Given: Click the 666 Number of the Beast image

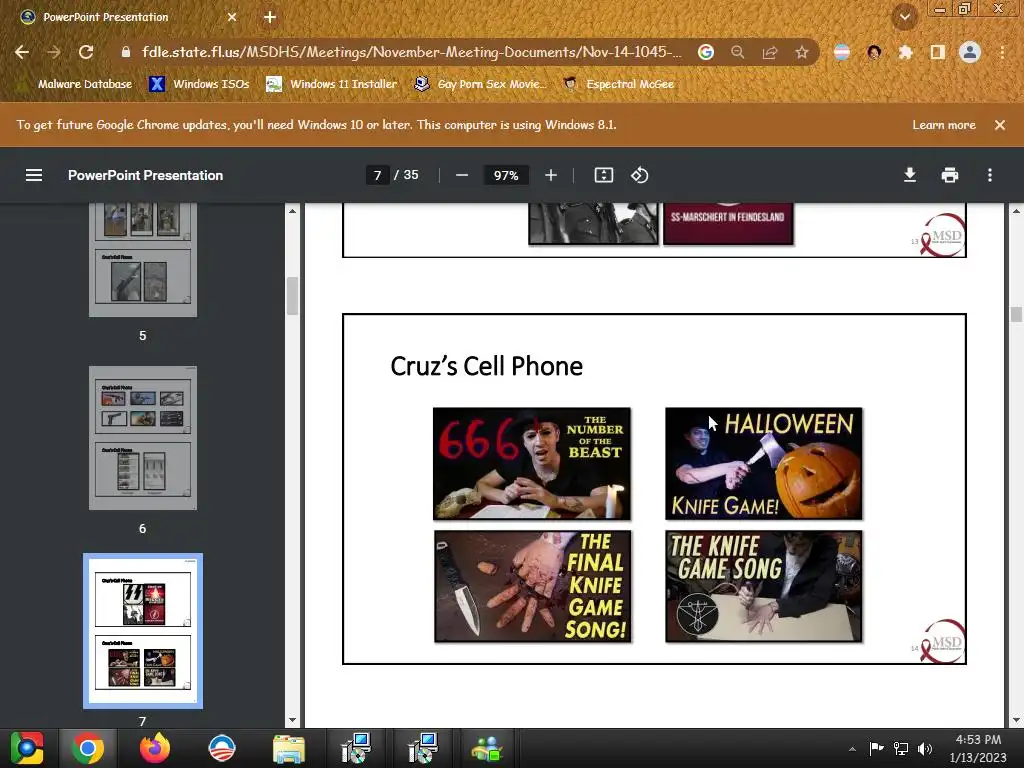Looking at the screenshot, I should pos(532,464).
